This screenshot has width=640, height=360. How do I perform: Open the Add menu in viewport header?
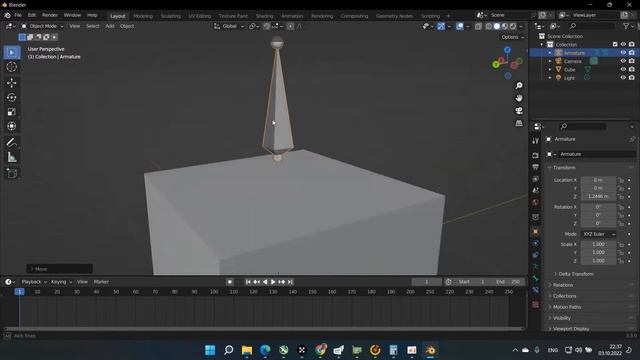tap(110, 26)
